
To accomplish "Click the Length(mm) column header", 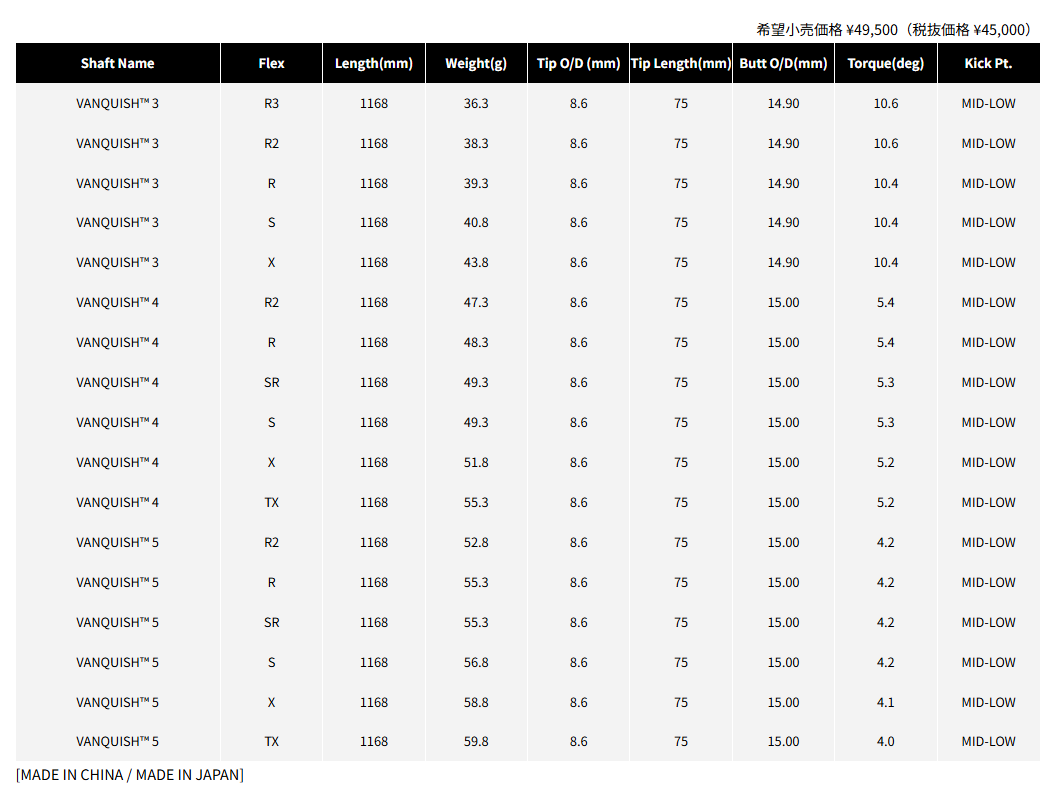I will point(374,63).
